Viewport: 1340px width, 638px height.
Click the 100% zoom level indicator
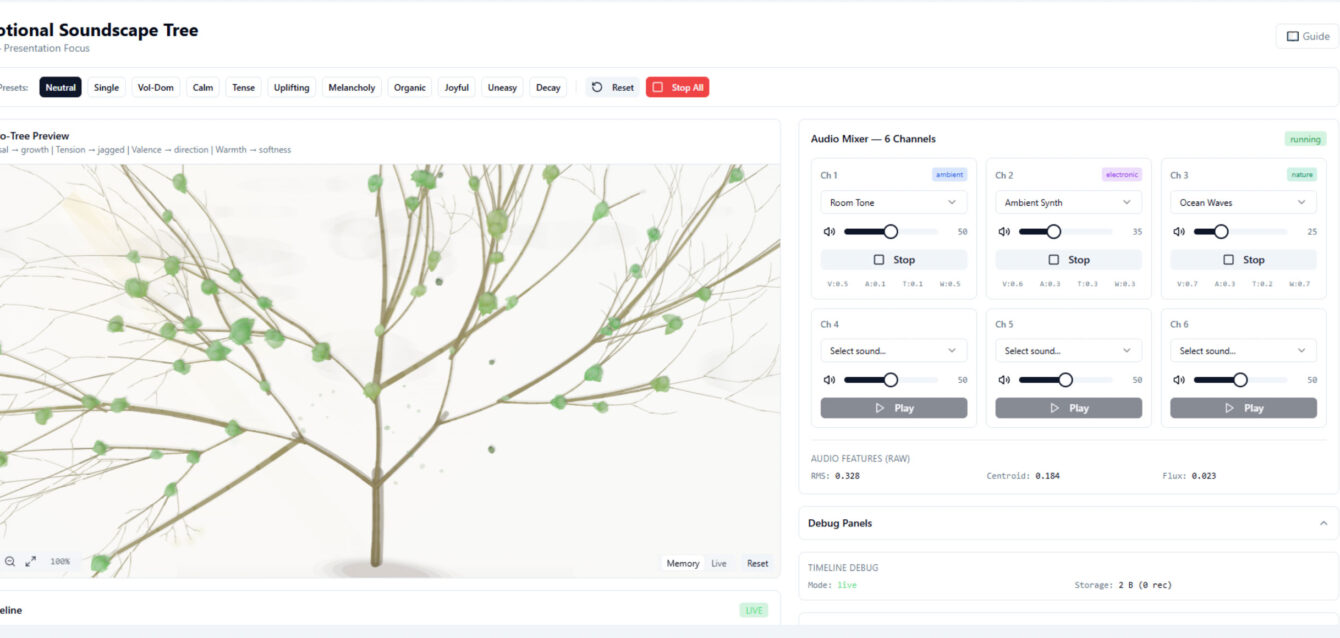58,561
